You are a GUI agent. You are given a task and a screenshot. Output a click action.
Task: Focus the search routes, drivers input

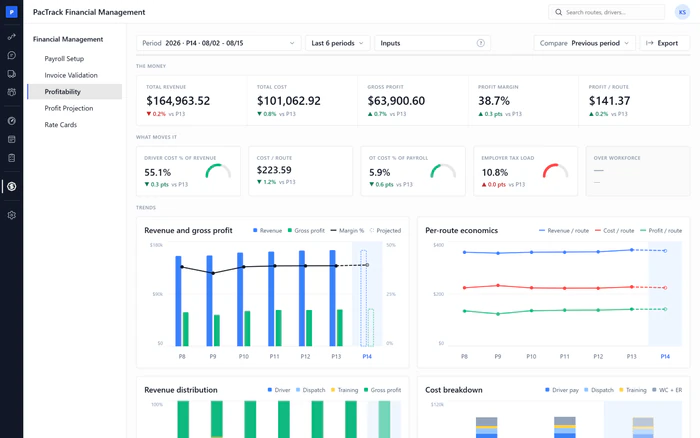[x=606, y=12]
